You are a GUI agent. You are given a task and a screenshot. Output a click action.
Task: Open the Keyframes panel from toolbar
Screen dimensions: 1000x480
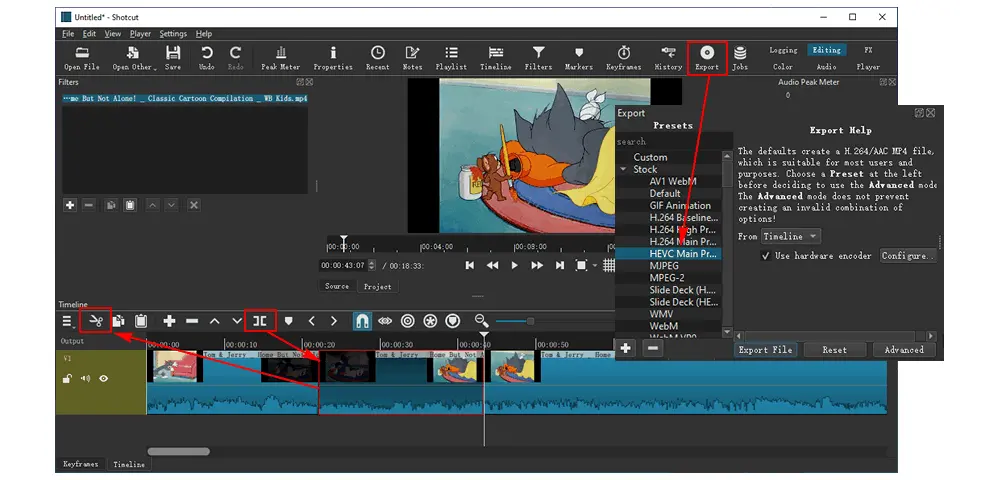pos(624,58)
